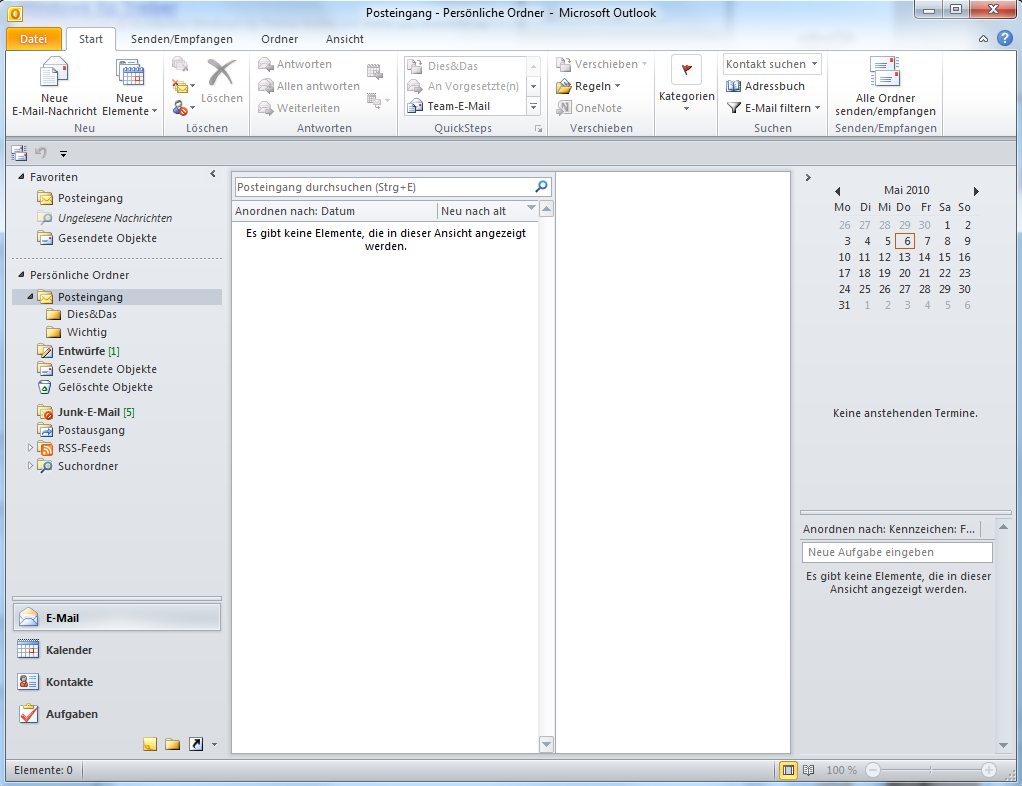The height and width of the screenshot is (786, 1022).
Task: Expand the RSS-Feeds folder
Action: point(30,448)
